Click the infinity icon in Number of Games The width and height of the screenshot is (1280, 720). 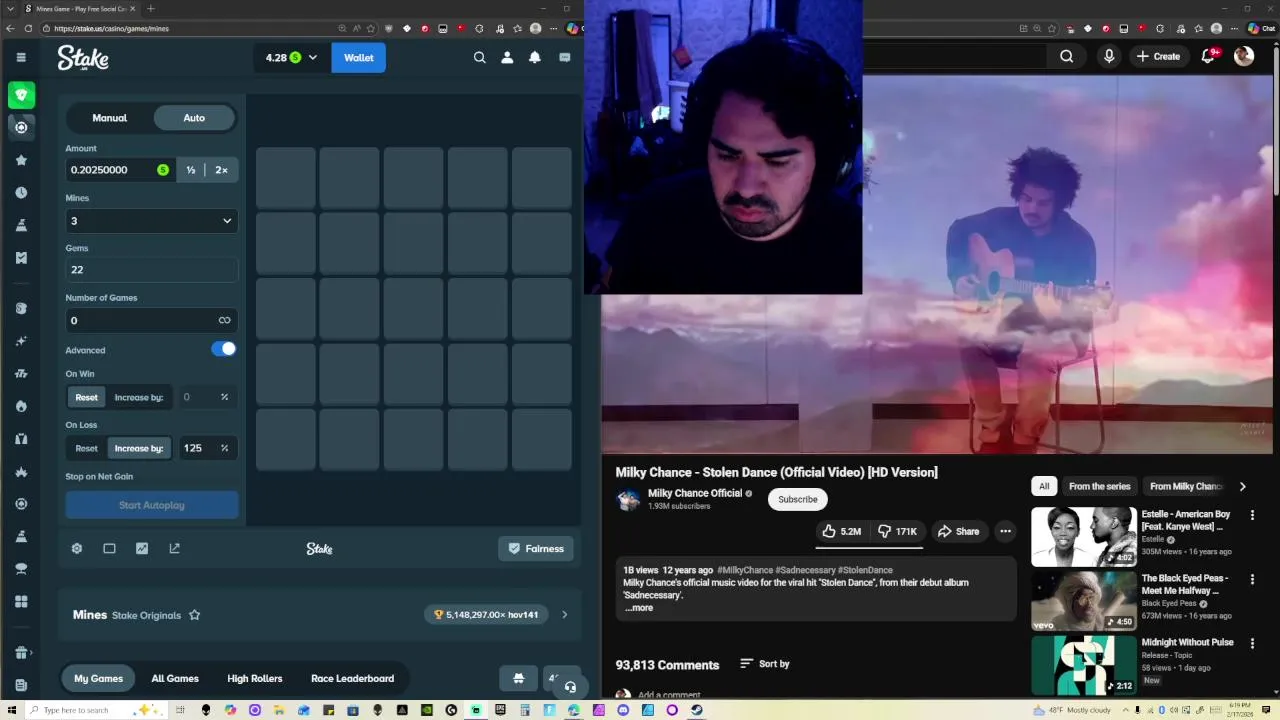coord(224,320)
